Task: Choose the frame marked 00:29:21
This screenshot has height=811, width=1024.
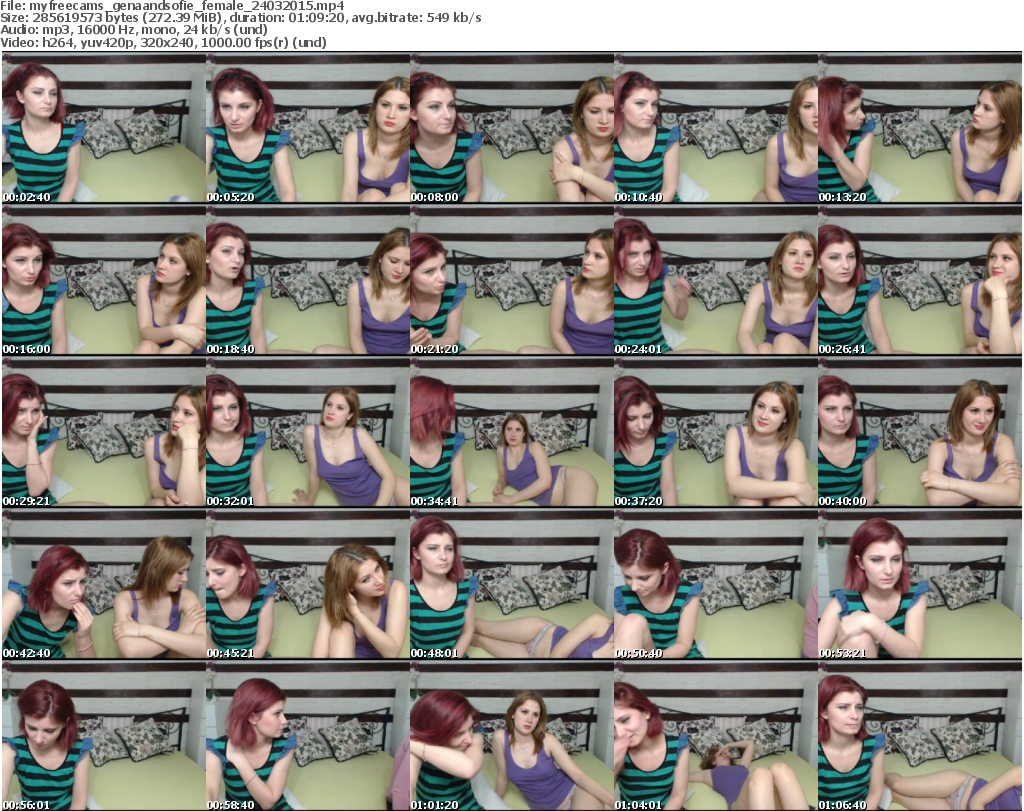Action: coord(104,432)
